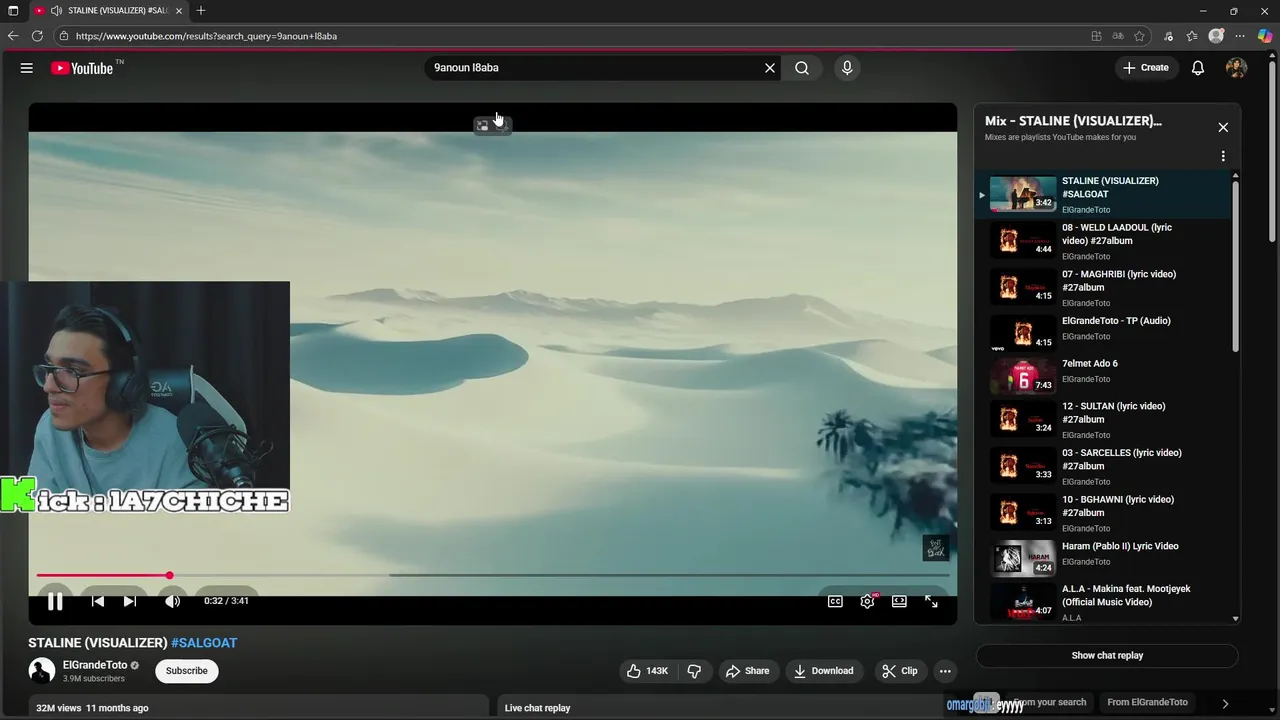Skip to the next video
Image resolution: width=1280 pixels, height=720 pixels.
[x=130, y=601]
